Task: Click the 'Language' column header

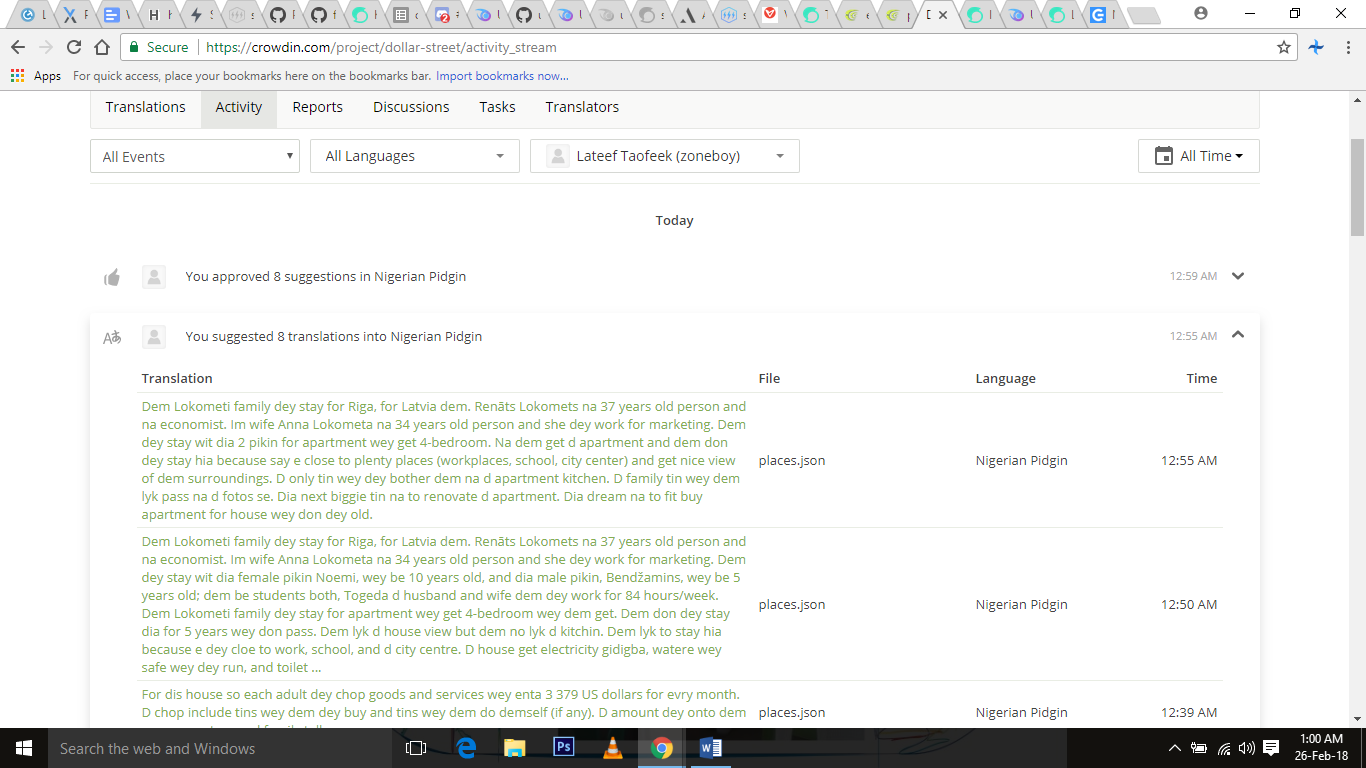Action: click(1006, 379)
